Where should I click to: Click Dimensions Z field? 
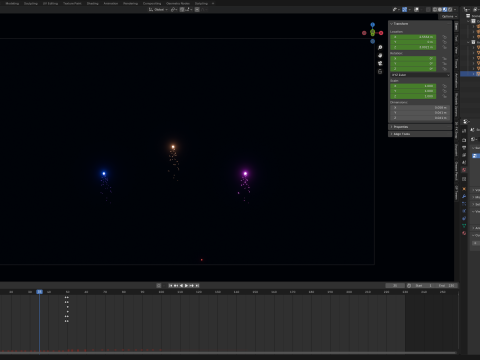[x=420, y=118]
